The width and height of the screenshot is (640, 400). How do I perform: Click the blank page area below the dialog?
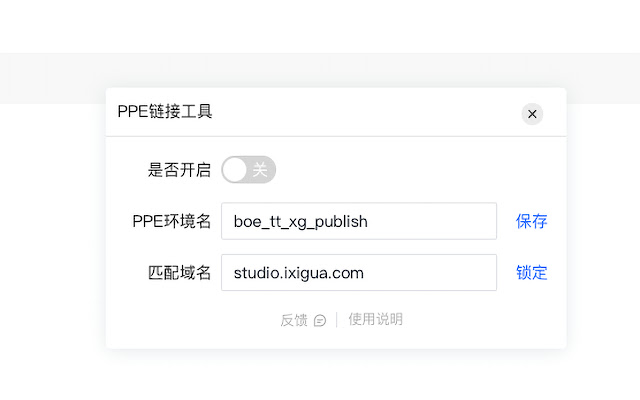click(x=320, y=376)
